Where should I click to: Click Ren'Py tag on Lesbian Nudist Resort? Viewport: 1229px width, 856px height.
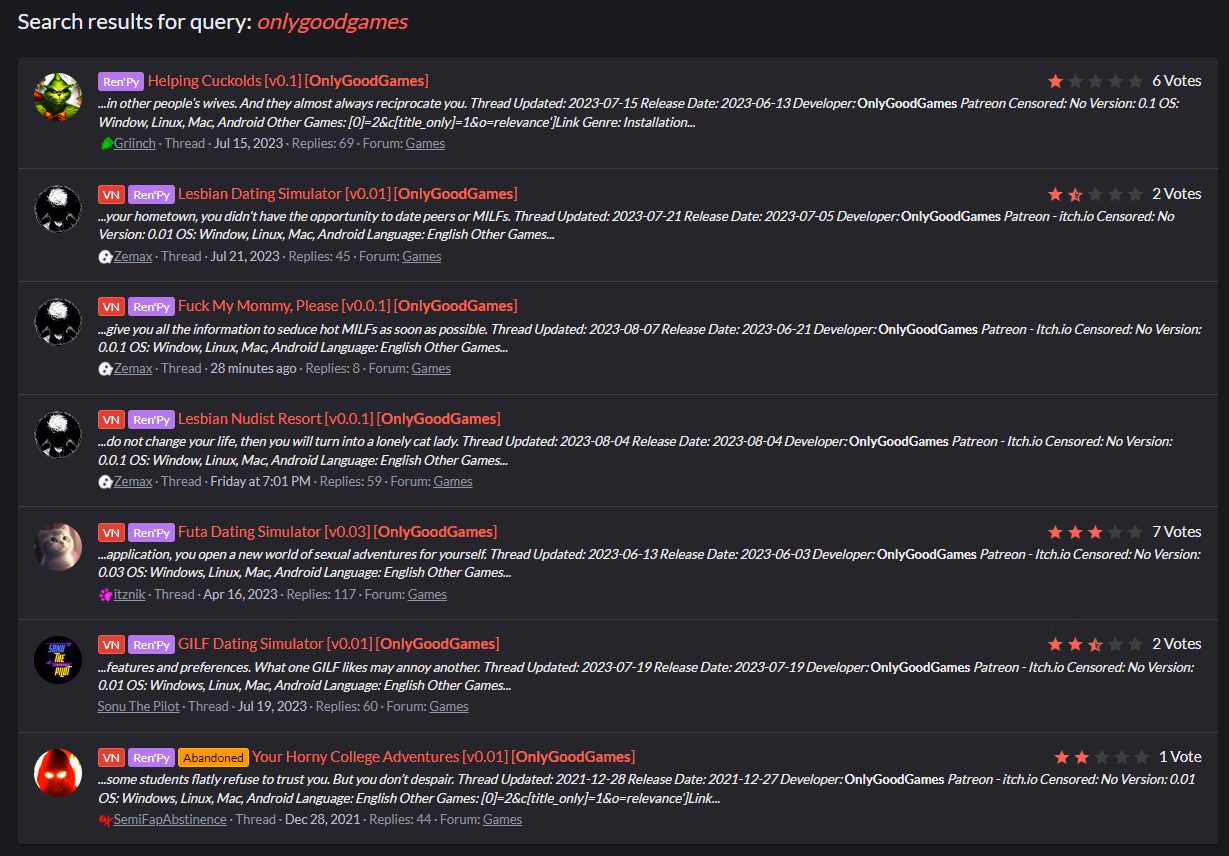pos(151,419)
